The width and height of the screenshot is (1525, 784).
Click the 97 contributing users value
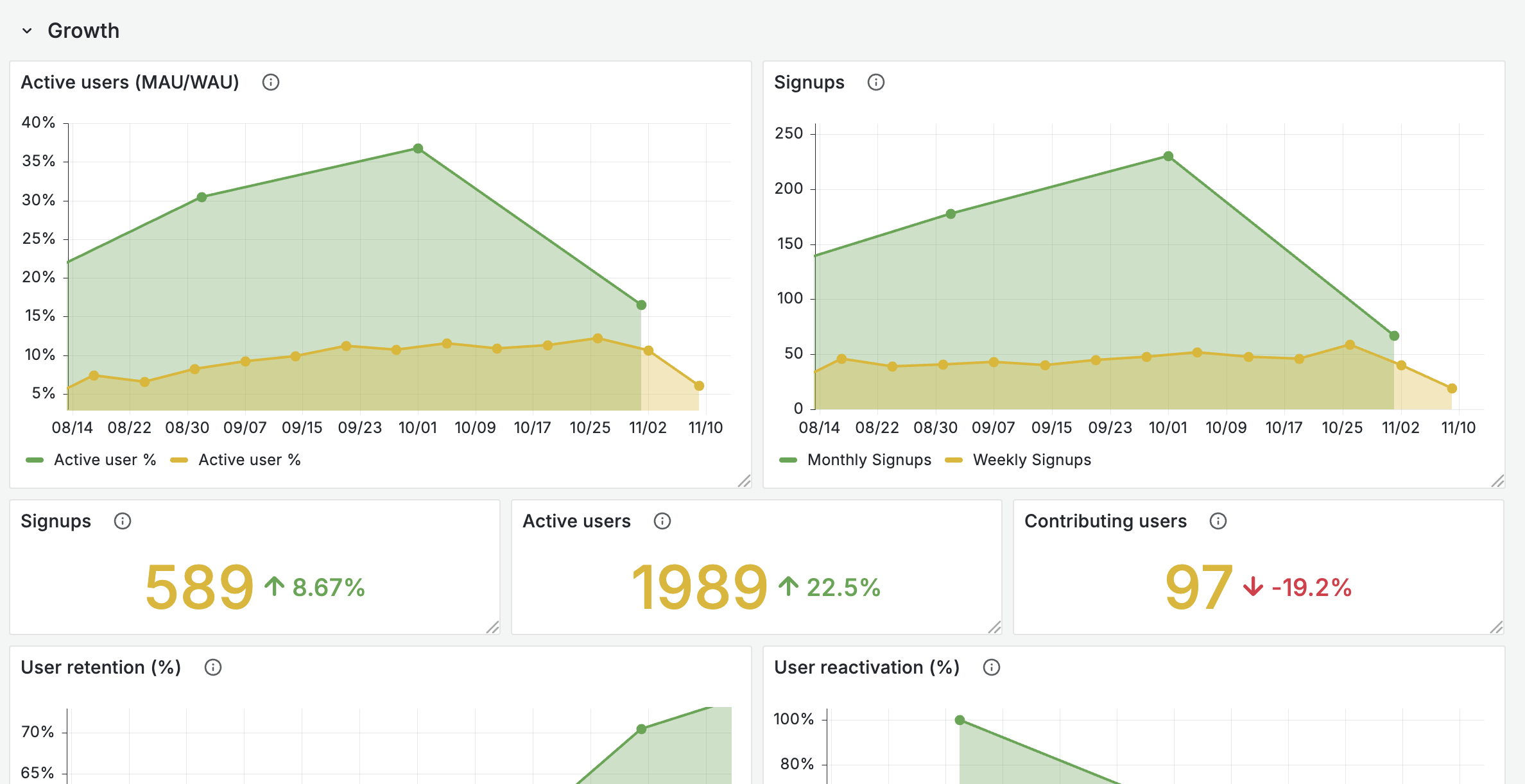1199,587
